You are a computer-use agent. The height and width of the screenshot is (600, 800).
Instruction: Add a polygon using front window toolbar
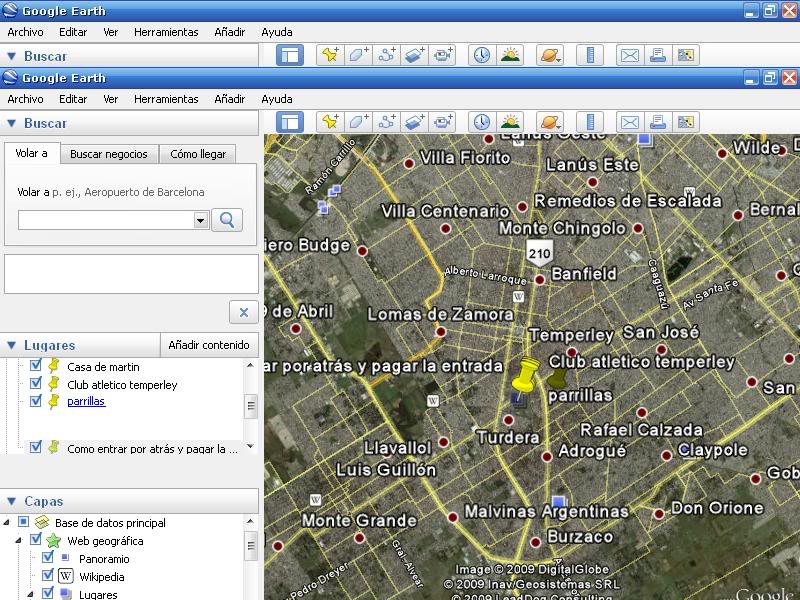(358, 122)
